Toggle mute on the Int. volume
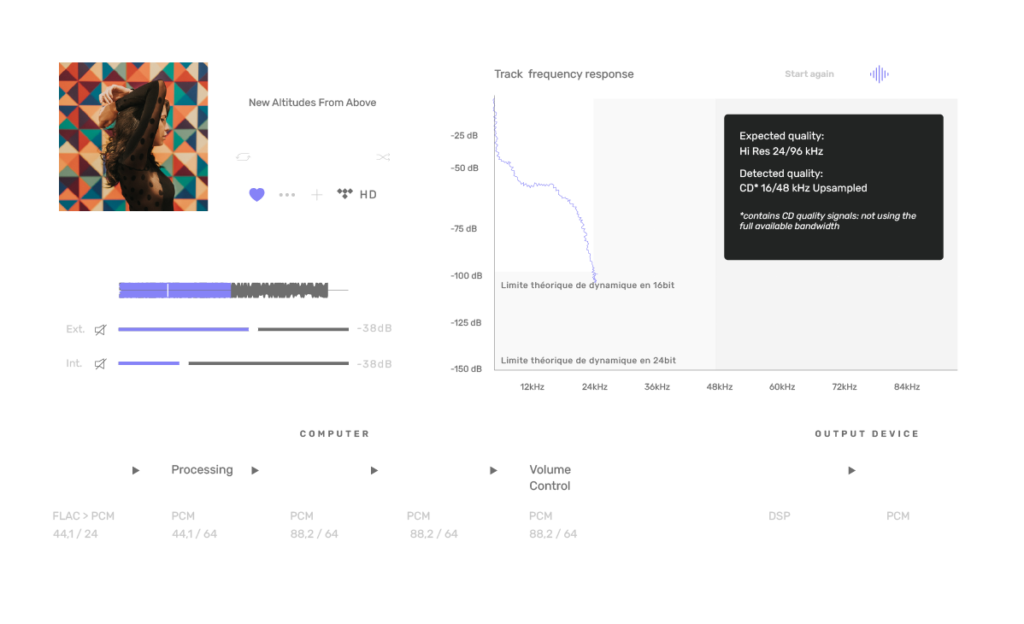This screenshot has width=1024, height=624. coord(100,364)
